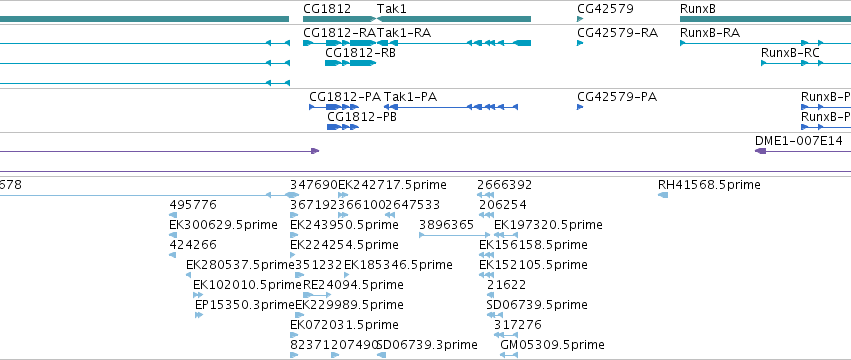Click the Tak1-RA transcript label

404,33
